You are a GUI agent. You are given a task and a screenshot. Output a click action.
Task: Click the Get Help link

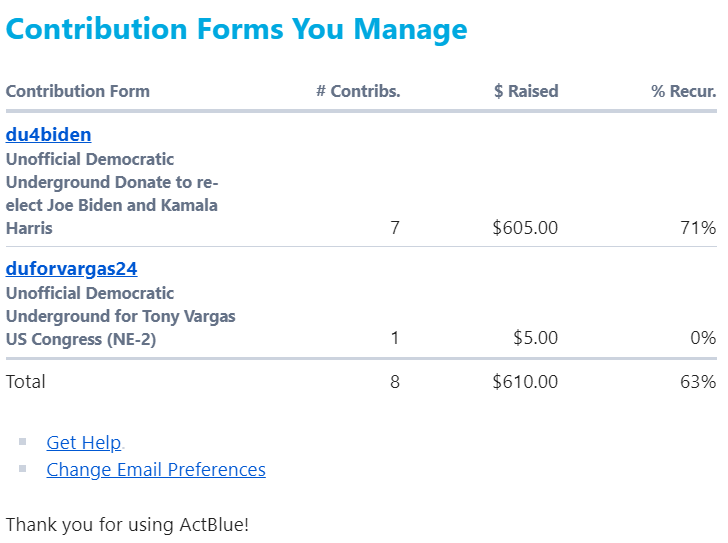(84, 443)
